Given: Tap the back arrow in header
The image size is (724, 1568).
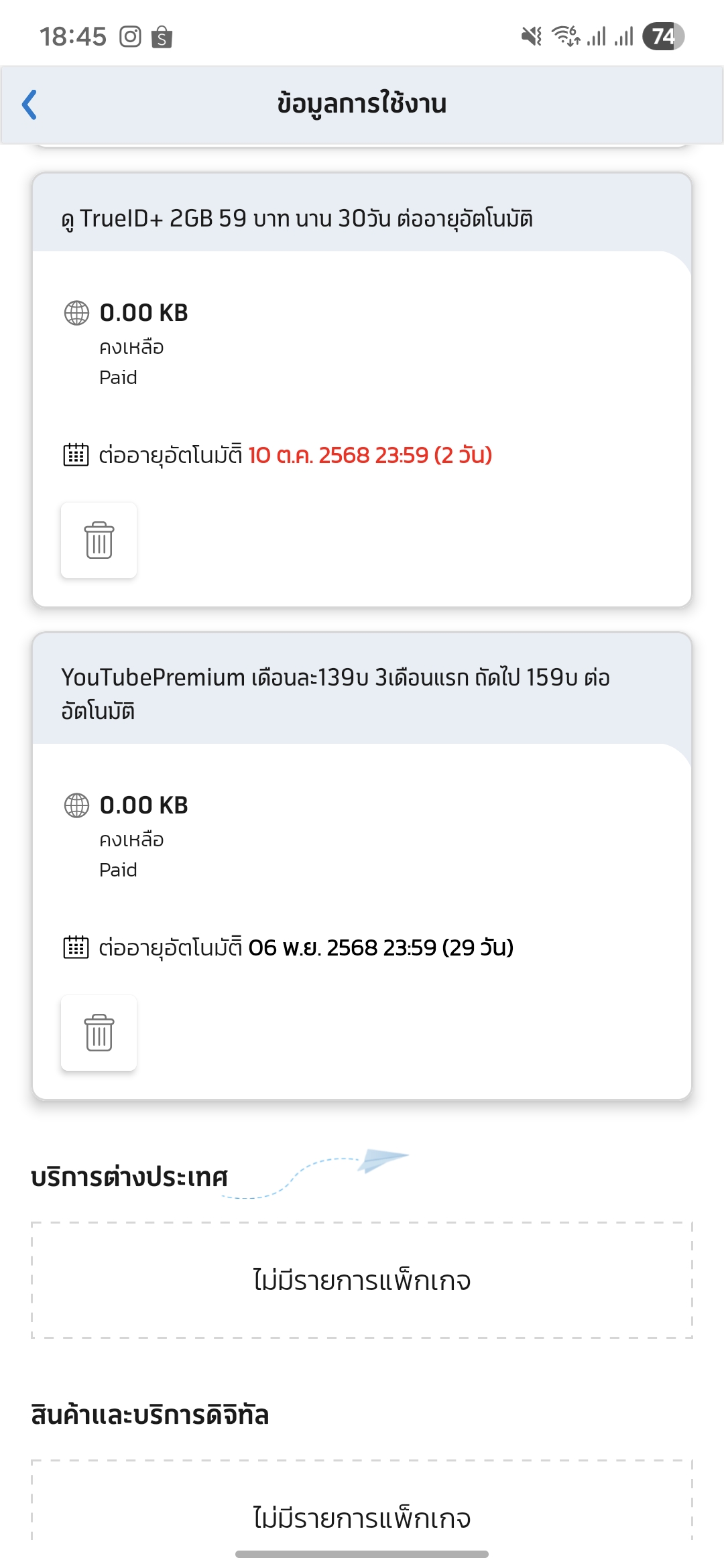Looking at the screenshot, I should click(29, 105).
